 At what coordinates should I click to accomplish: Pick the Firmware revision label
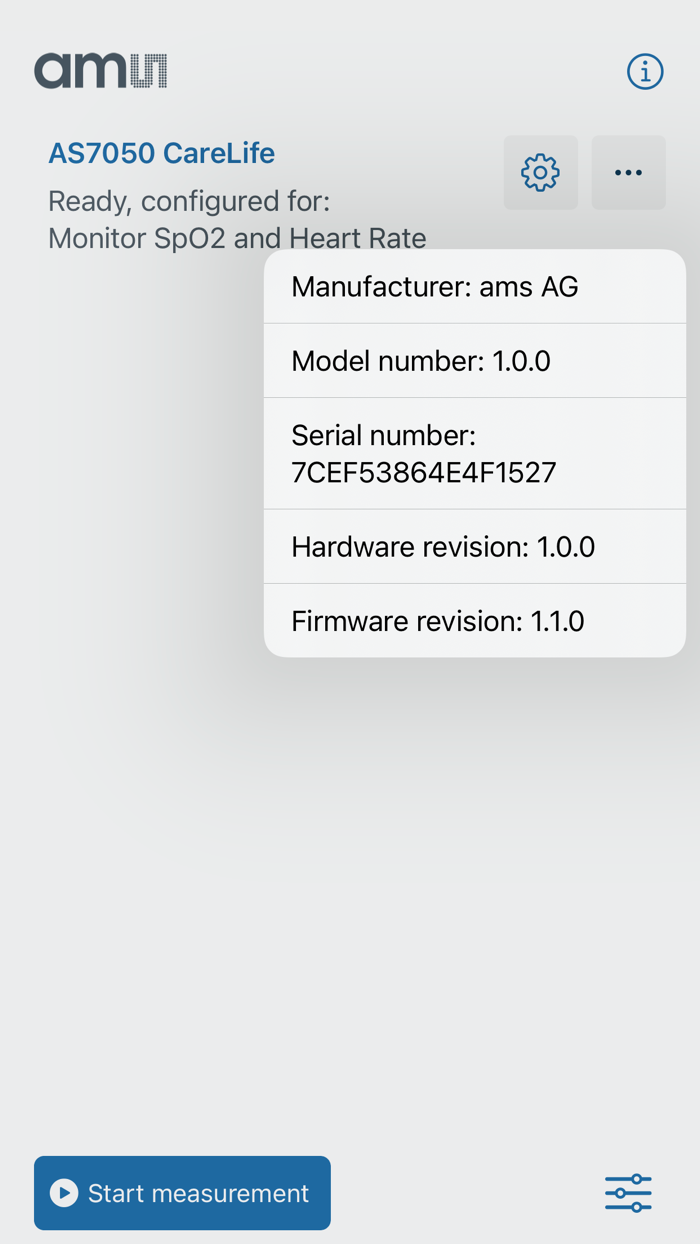(407, 621)
